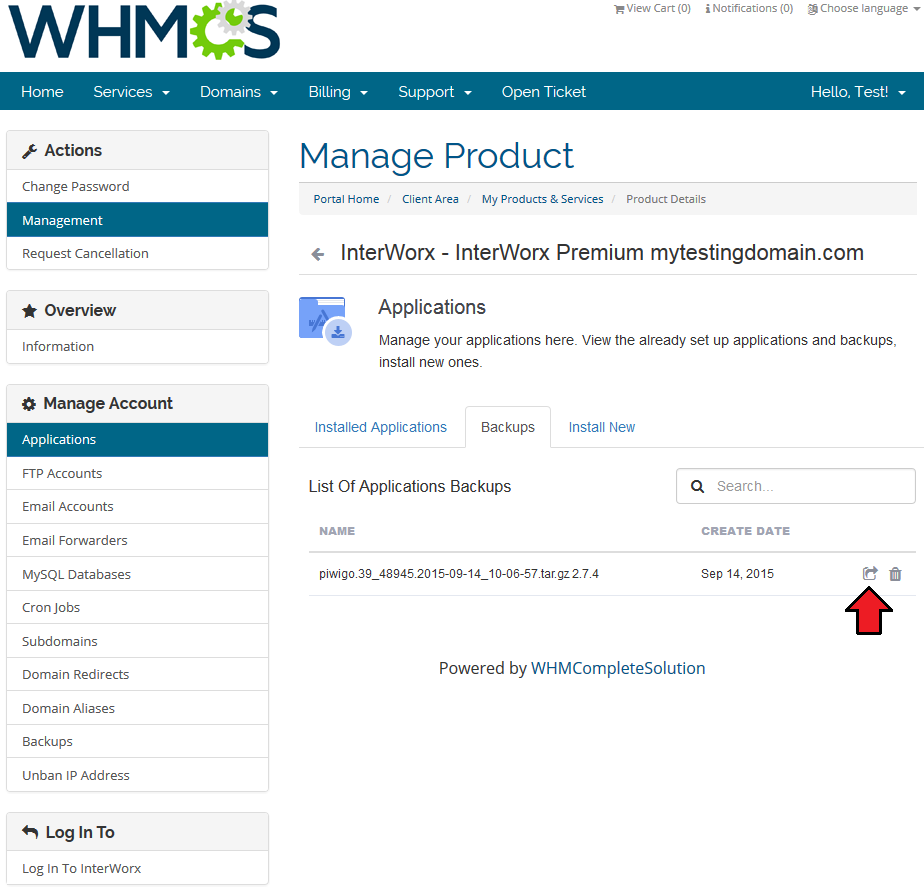
Task: Switch to Installed Applications tab
Action: click(x=381, y=427)
